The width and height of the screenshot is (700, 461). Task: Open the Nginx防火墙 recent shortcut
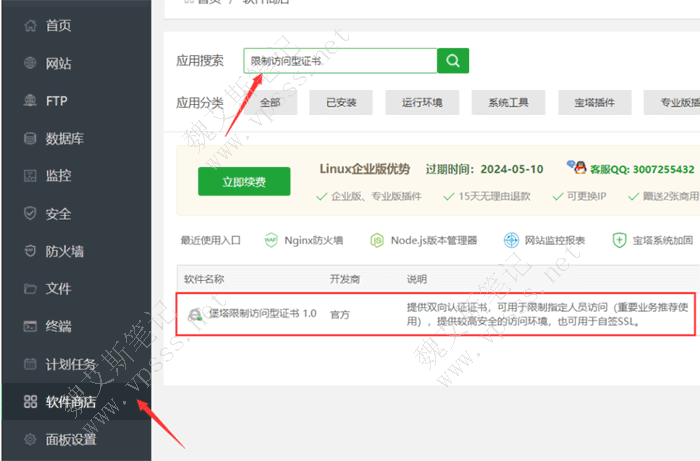pyautogui.click(x=304, y=241)
